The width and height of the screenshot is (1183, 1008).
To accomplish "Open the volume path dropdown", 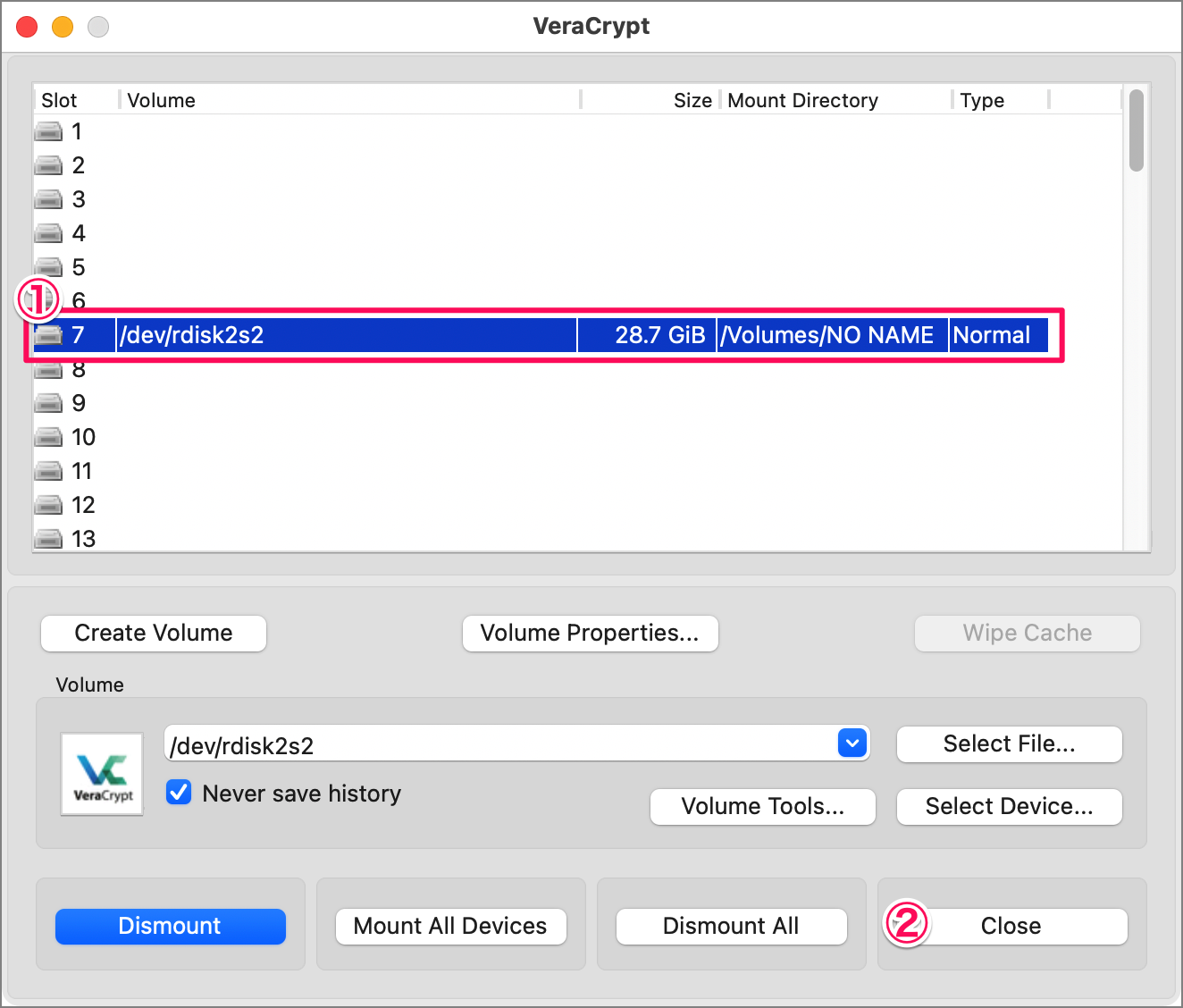I will tap(852, 743).
